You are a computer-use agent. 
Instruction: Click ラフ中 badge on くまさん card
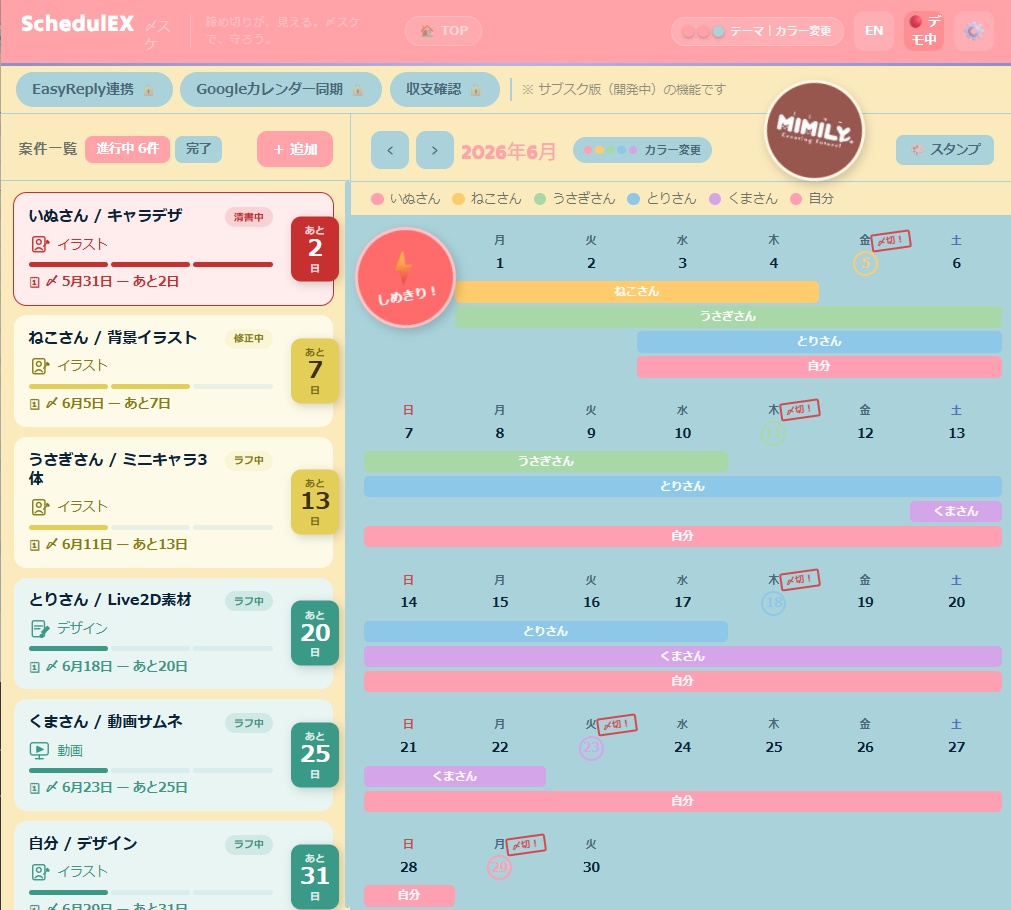tap(248, 723)
